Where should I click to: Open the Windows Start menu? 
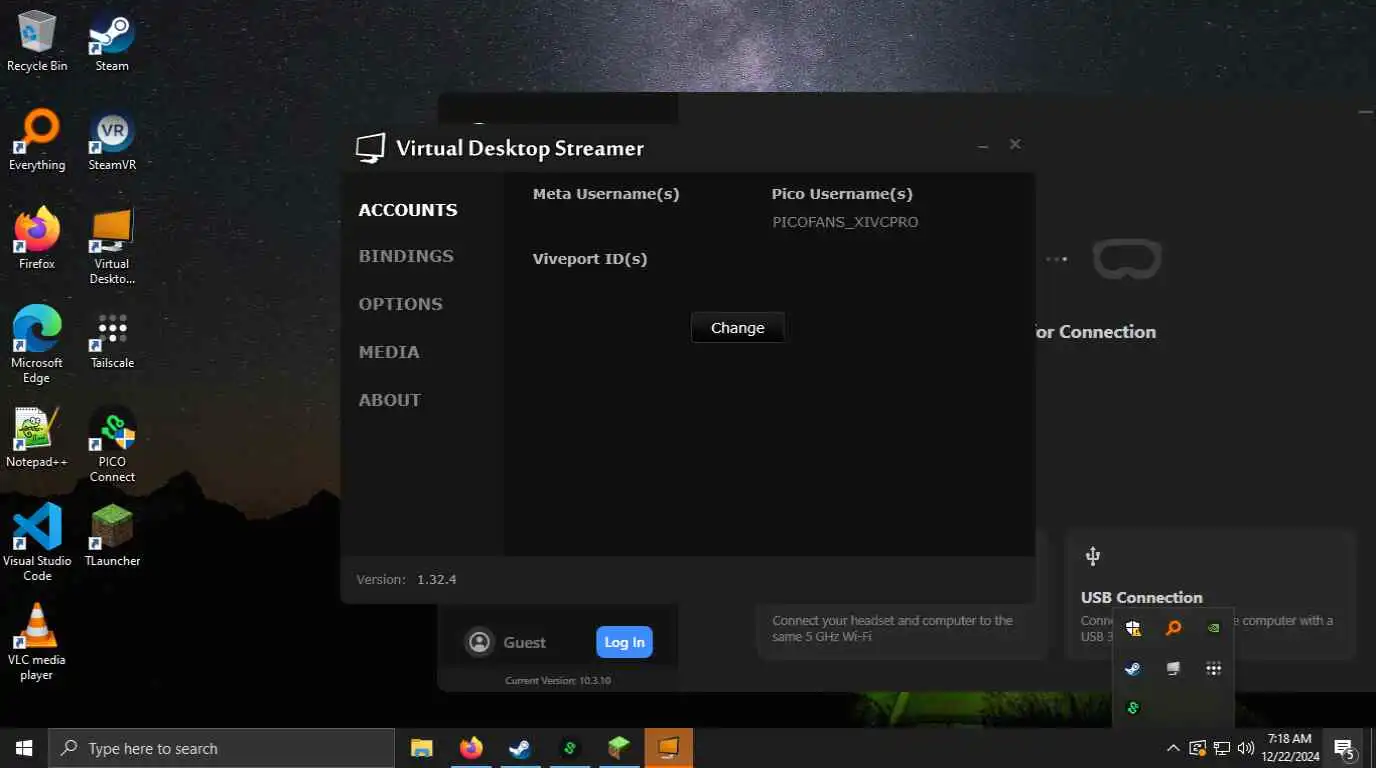tap(24, 748)
